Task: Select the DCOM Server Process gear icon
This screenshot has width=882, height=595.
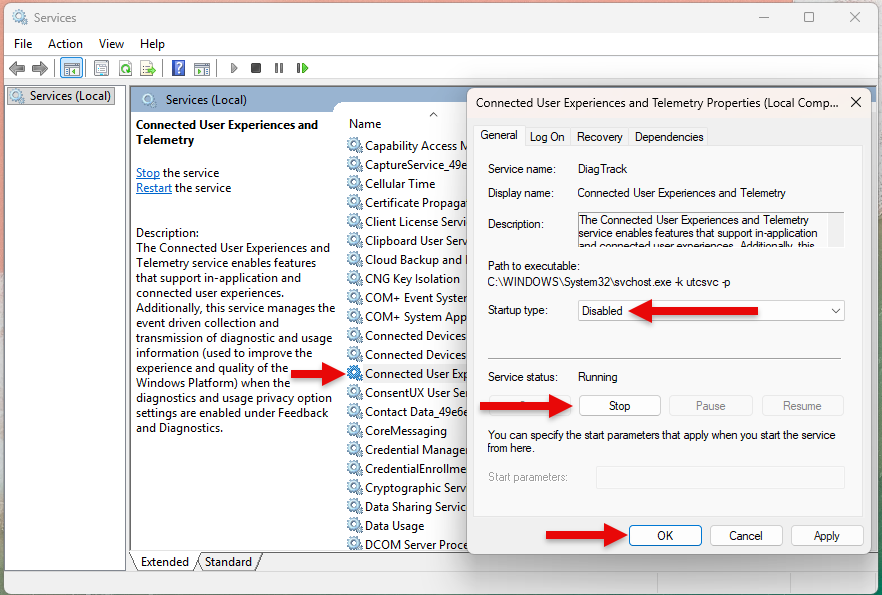Action: 354,544
